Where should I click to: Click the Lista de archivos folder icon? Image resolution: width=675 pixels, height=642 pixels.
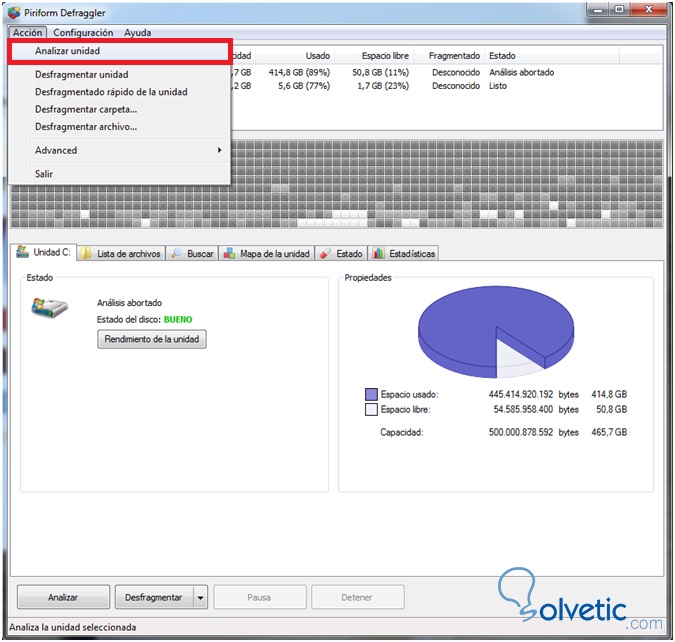pos(86,253)
